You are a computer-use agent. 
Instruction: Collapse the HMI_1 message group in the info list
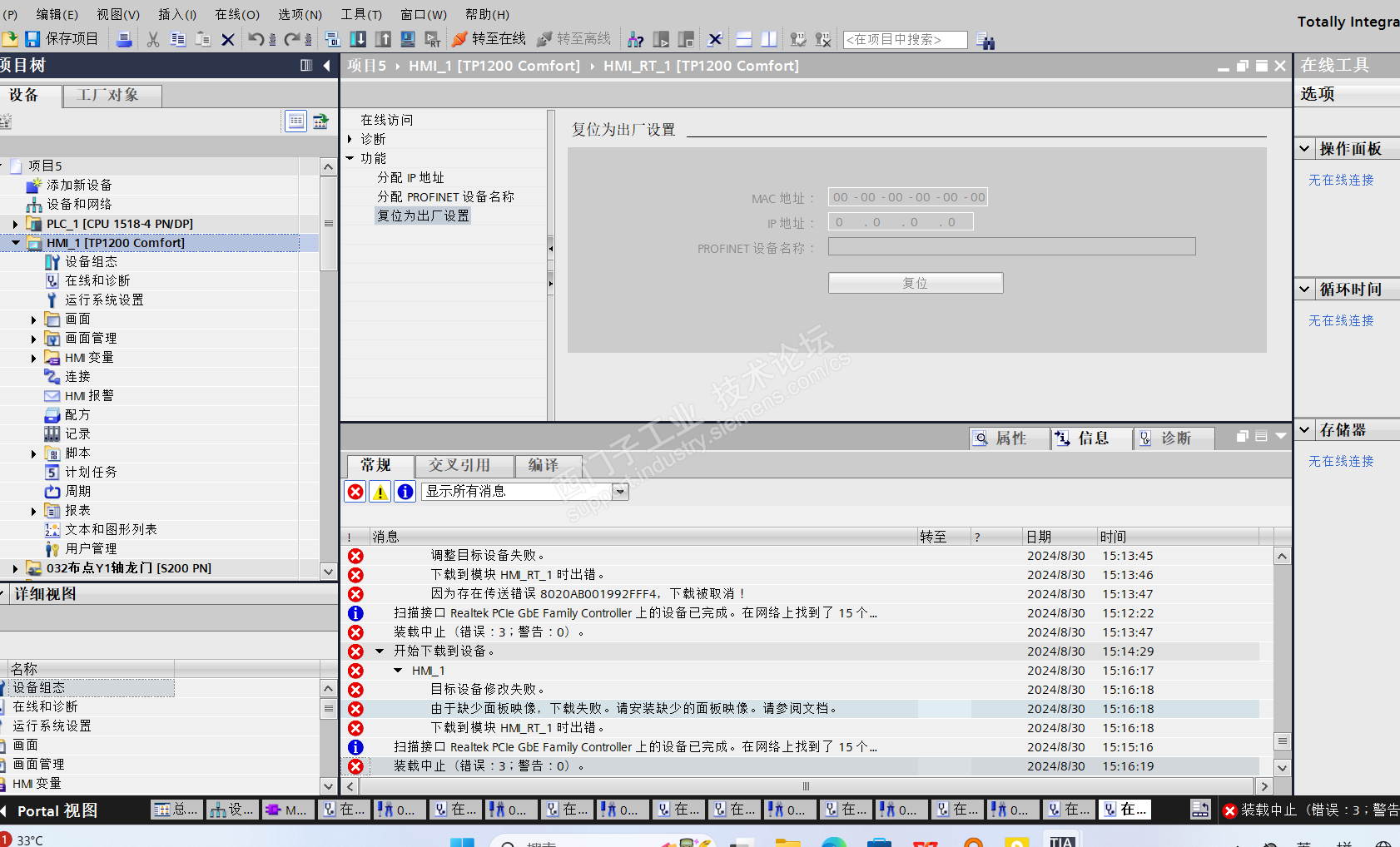click(398, 671)
